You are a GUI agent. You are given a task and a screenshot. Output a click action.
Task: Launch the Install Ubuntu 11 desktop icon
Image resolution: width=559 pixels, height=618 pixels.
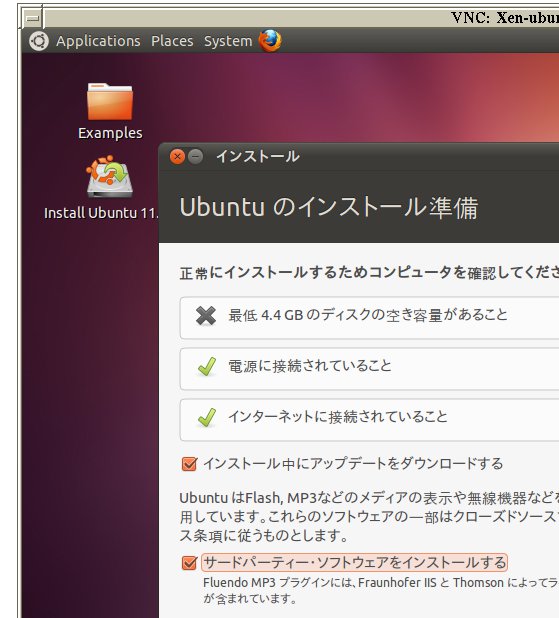tap(109, 177)
